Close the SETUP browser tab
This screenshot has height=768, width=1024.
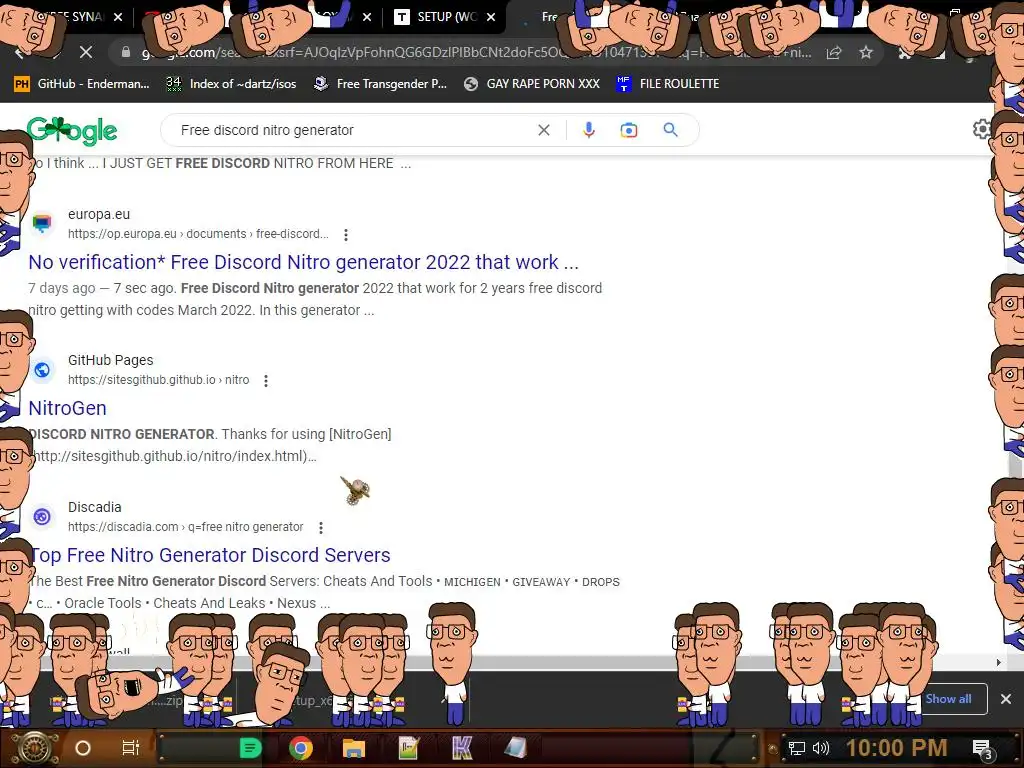point(491,18)
